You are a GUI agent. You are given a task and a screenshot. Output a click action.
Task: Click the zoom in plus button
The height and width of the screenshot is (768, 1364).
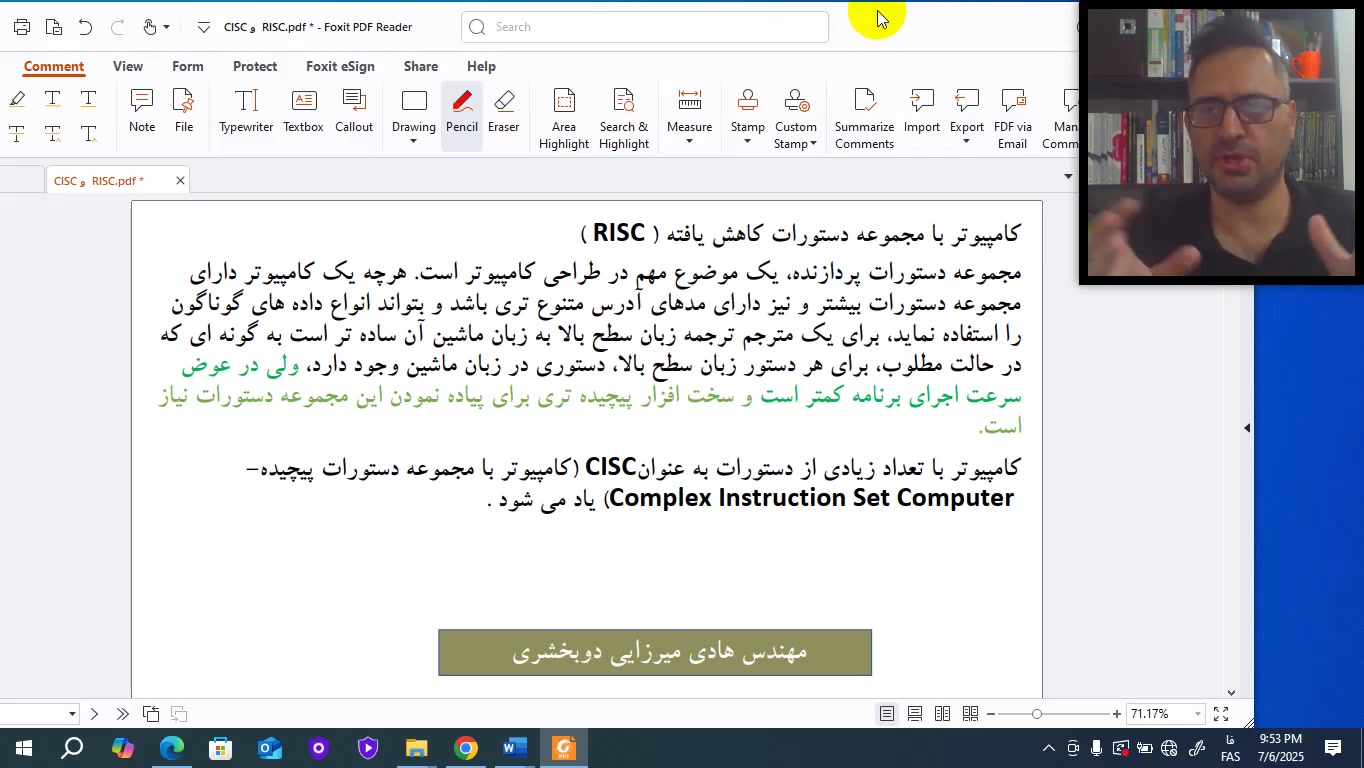click(1117, 714)
